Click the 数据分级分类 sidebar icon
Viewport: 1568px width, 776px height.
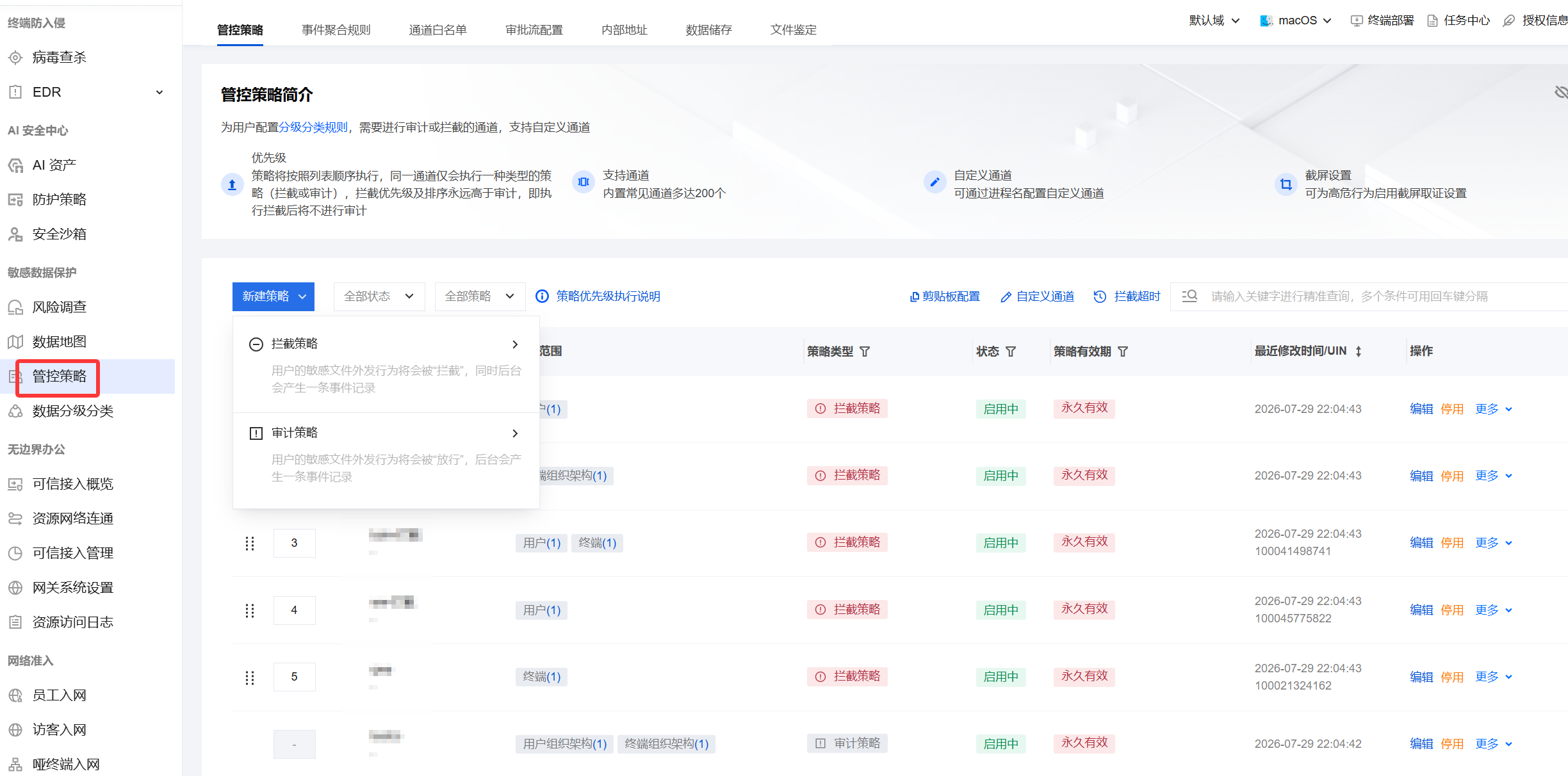coord(15,411)
